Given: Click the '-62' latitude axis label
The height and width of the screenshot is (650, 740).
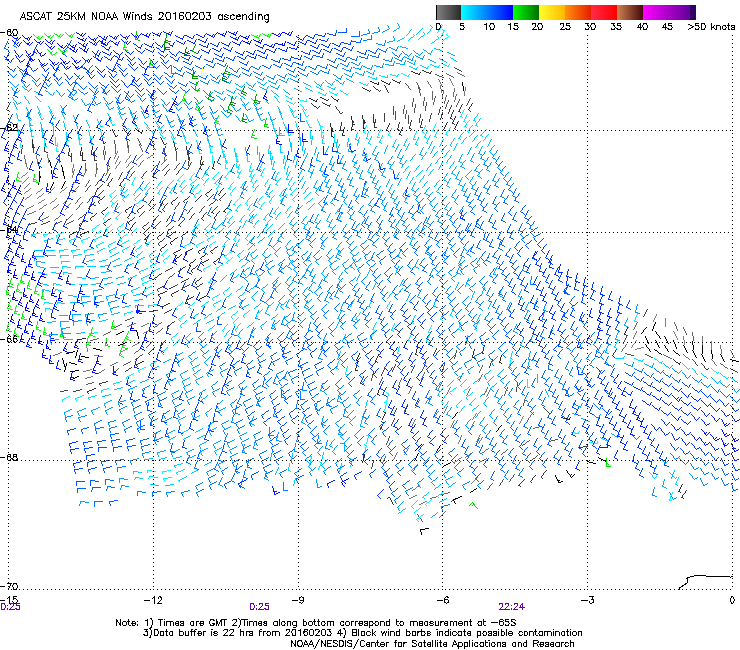Looking at the screenshot, I should [x=9, y=128].
